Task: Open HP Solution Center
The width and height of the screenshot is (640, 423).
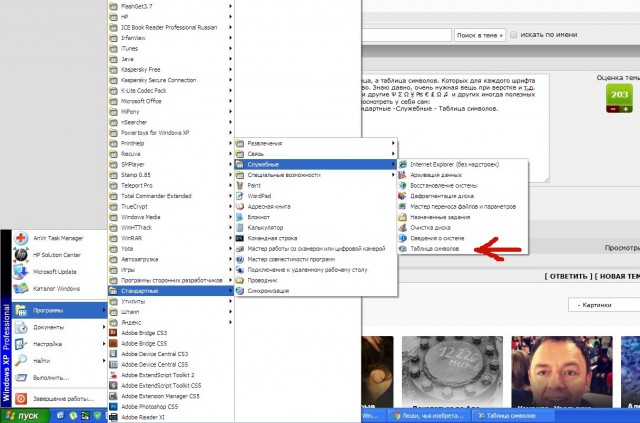Action: tap(59, 255)
